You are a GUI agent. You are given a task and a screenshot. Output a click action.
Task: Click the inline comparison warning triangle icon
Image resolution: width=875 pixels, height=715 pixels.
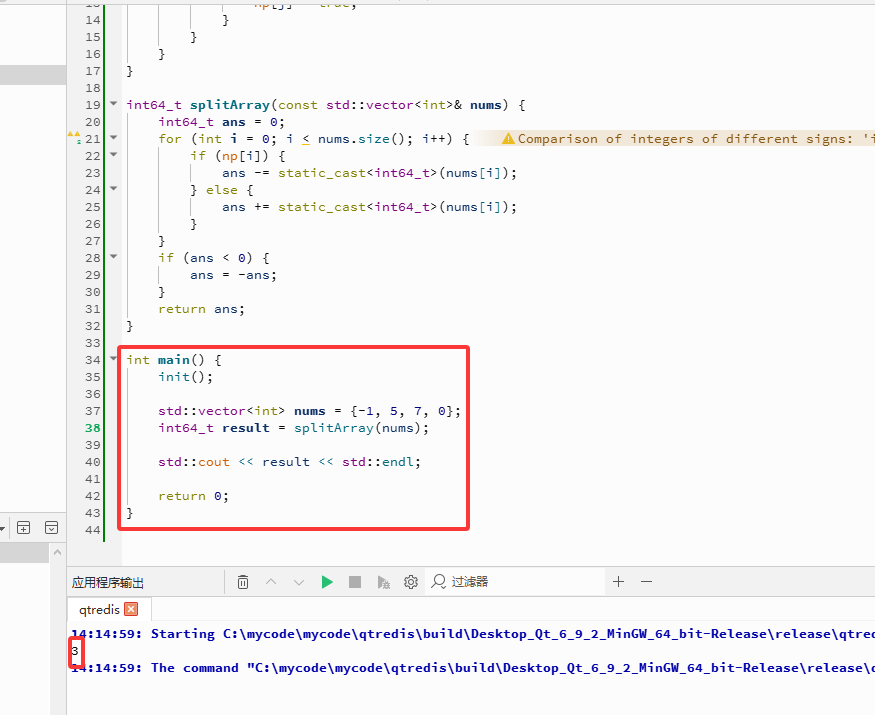[508, 139]
